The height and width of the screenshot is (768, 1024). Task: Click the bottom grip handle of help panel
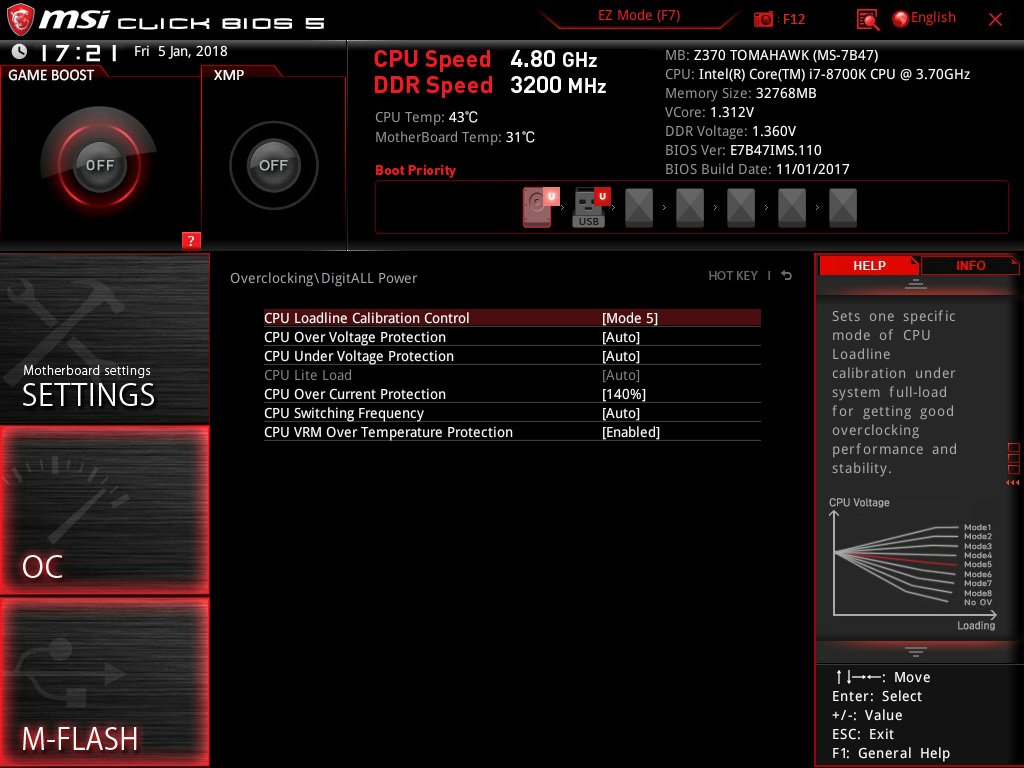916,651
